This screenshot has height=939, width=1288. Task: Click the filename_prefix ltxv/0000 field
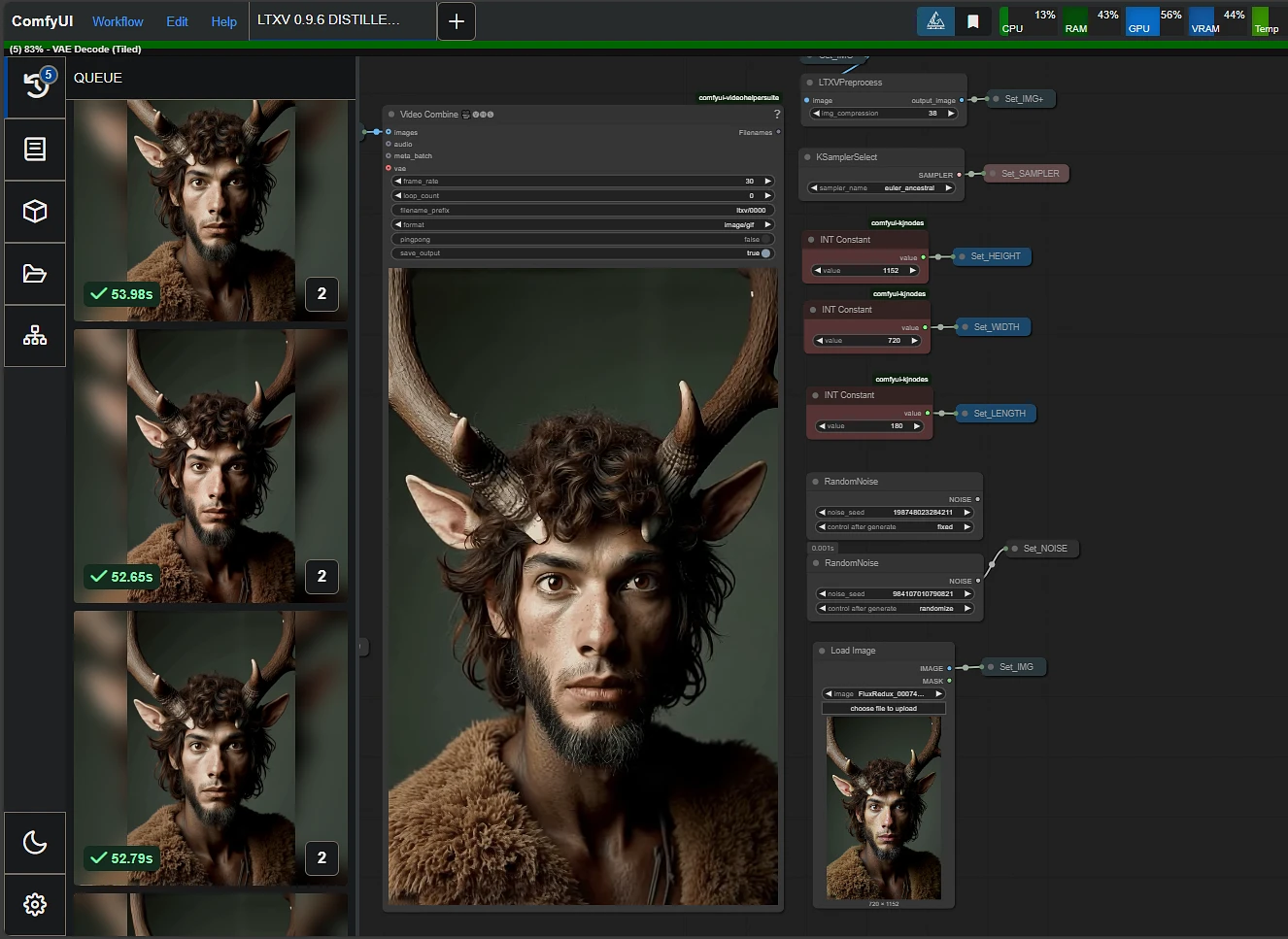pyautogui.click(x=583, y=210)
